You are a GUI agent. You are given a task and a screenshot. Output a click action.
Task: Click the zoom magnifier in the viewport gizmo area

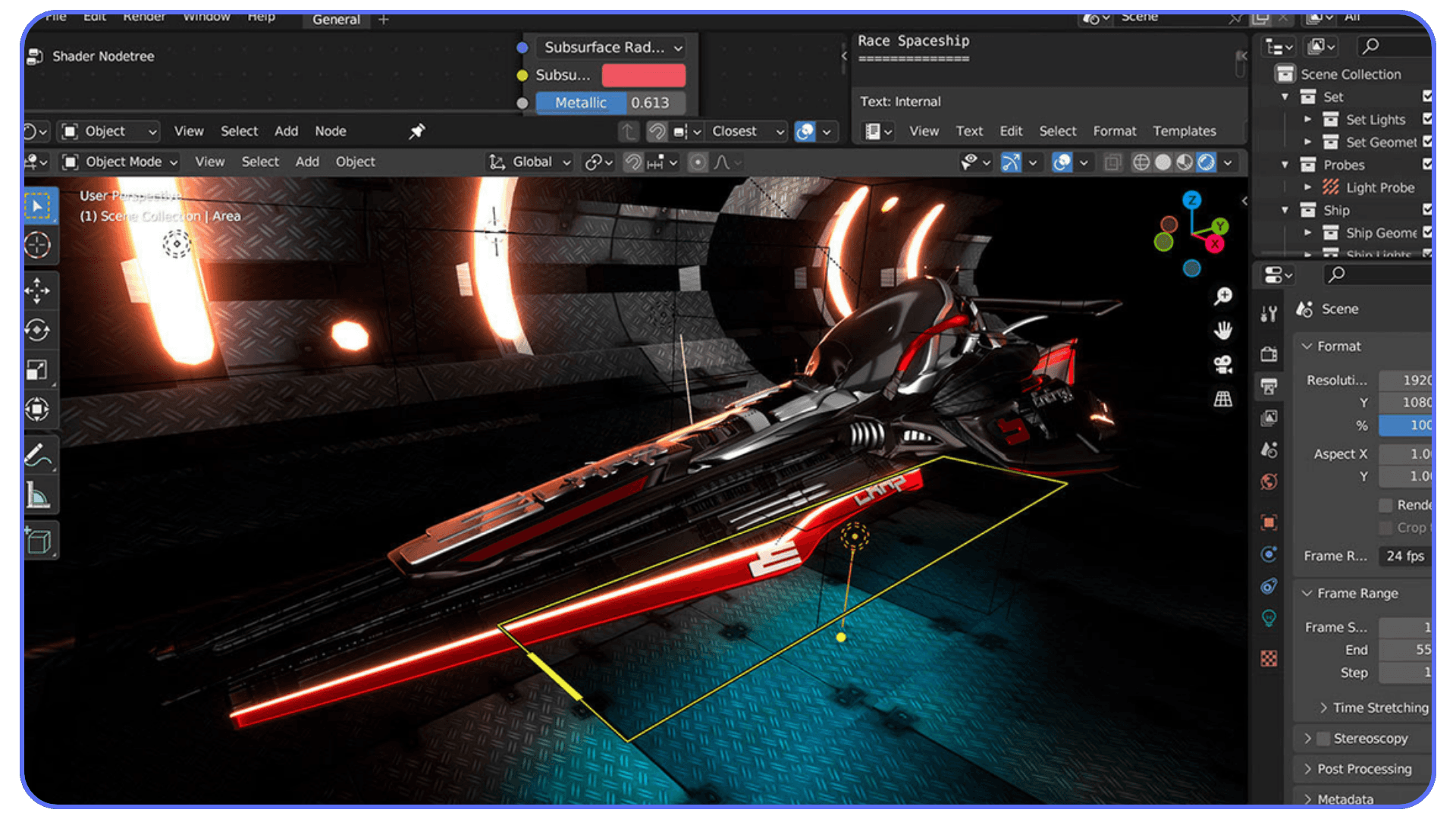(x=1222, y=296)
